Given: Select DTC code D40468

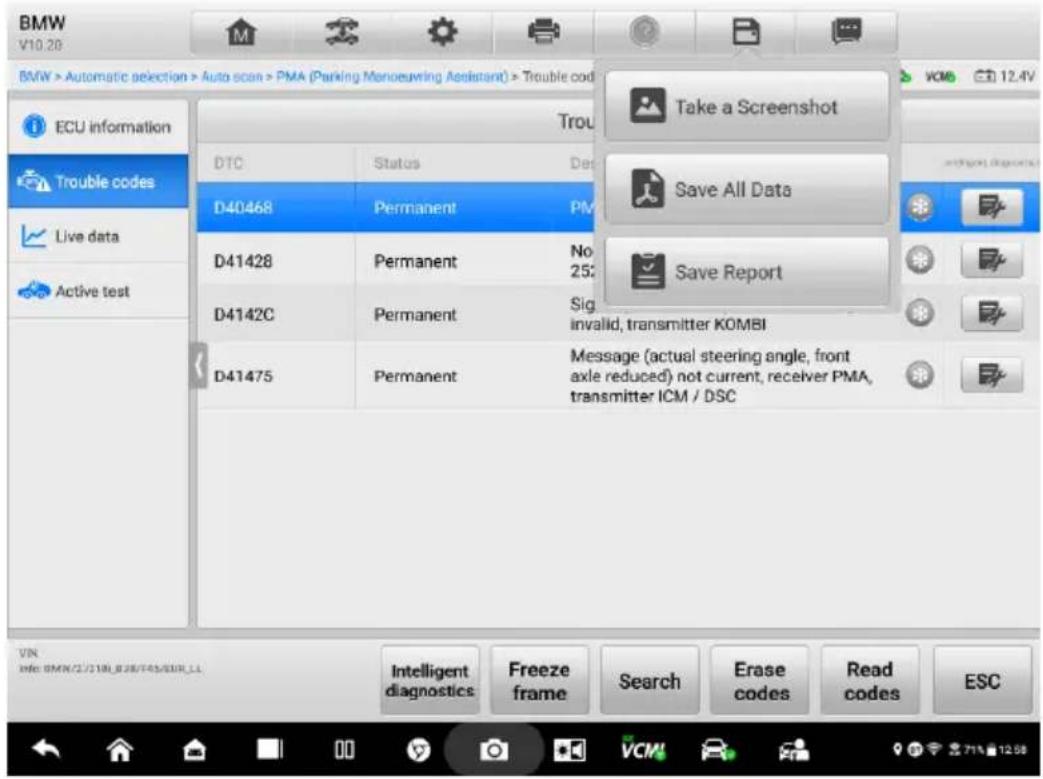Looking at the screenshot, I should tap(243, 208).
